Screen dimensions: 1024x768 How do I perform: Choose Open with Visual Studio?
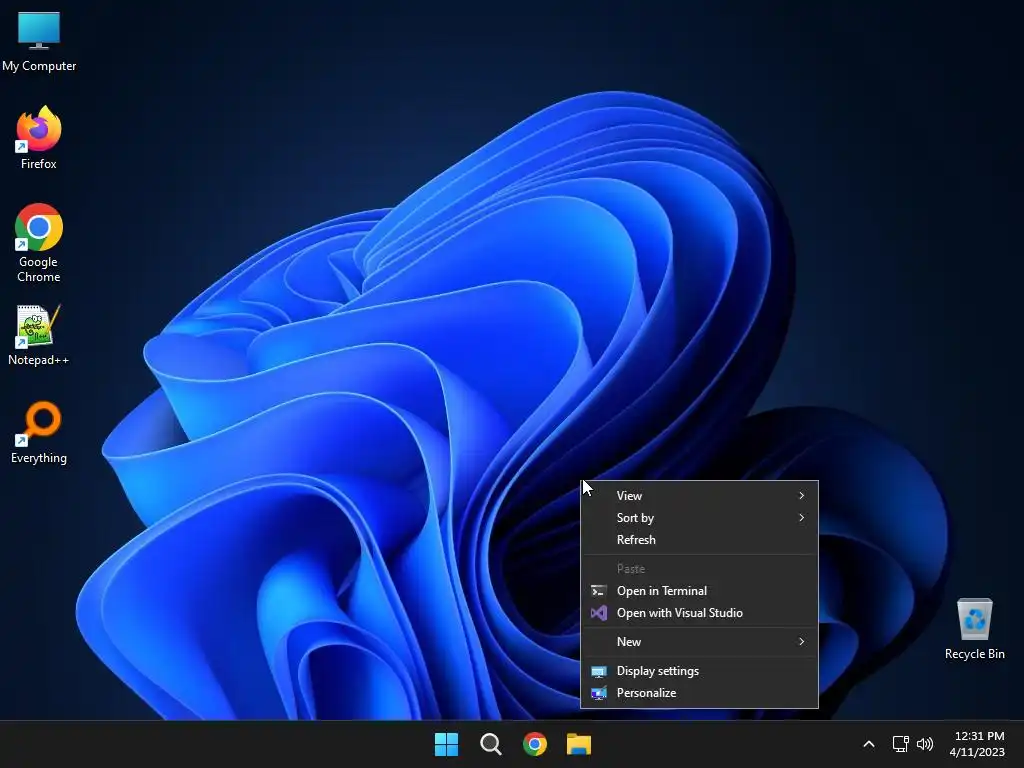point(699,613)
